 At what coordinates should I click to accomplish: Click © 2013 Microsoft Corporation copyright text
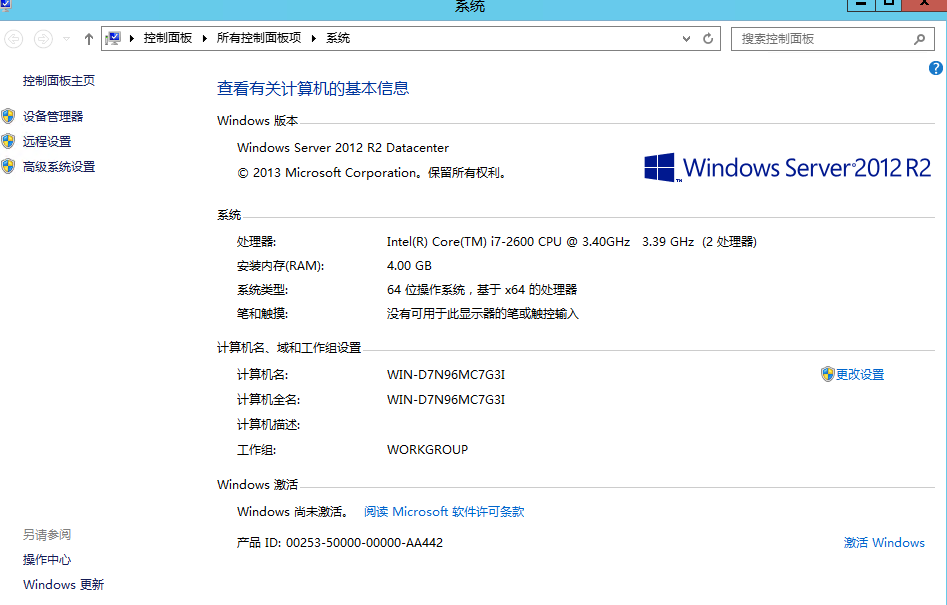(373, 173)
